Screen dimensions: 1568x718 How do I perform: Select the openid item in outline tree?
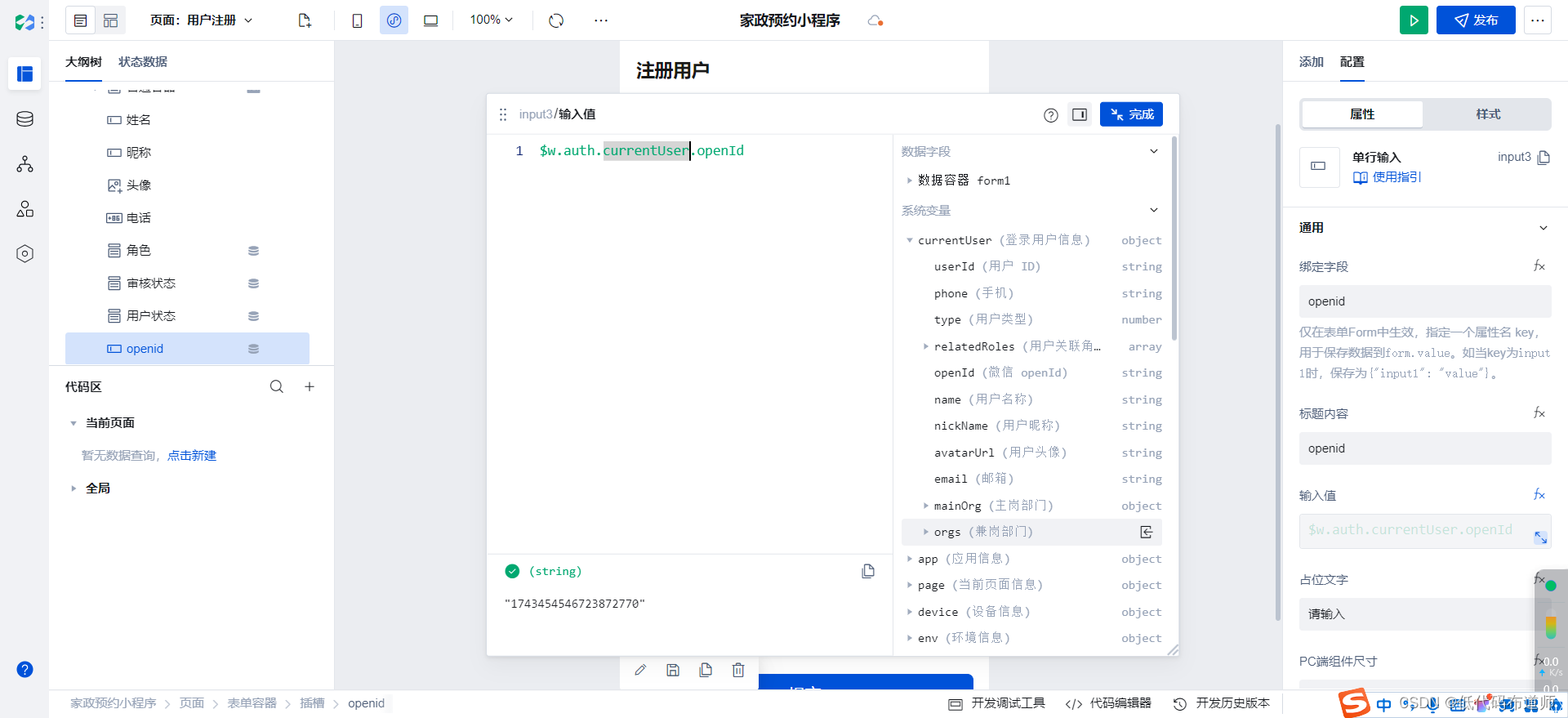pyautogui.click(x=187, y=349)
